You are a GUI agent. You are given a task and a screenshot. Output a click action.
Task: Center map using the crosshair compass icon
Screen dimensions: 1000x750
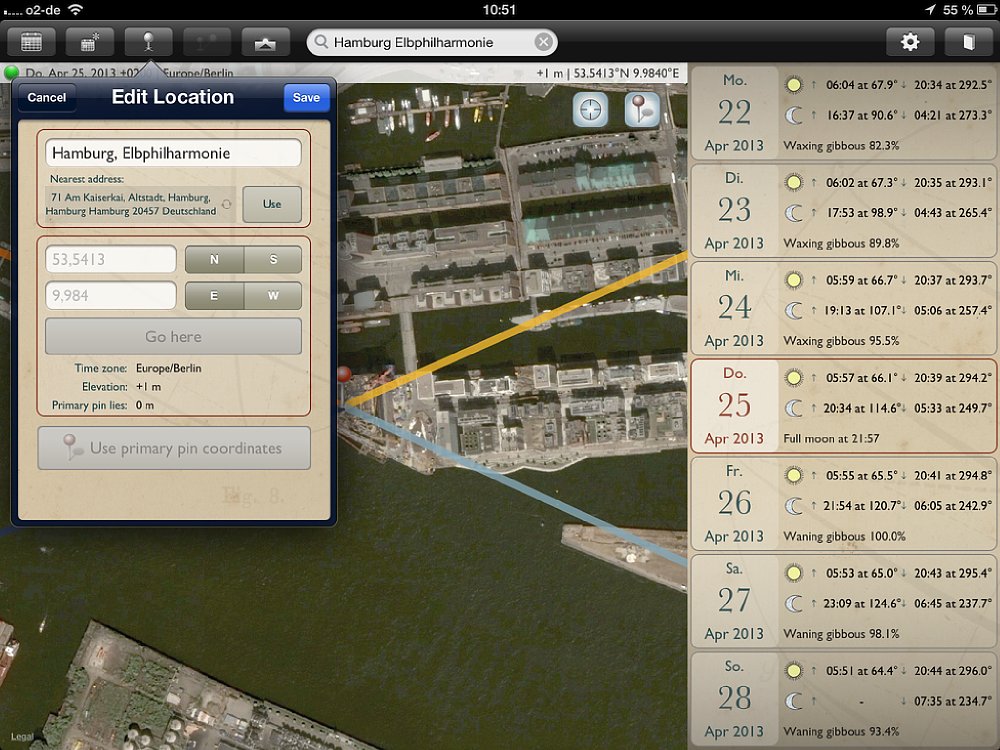590,110
